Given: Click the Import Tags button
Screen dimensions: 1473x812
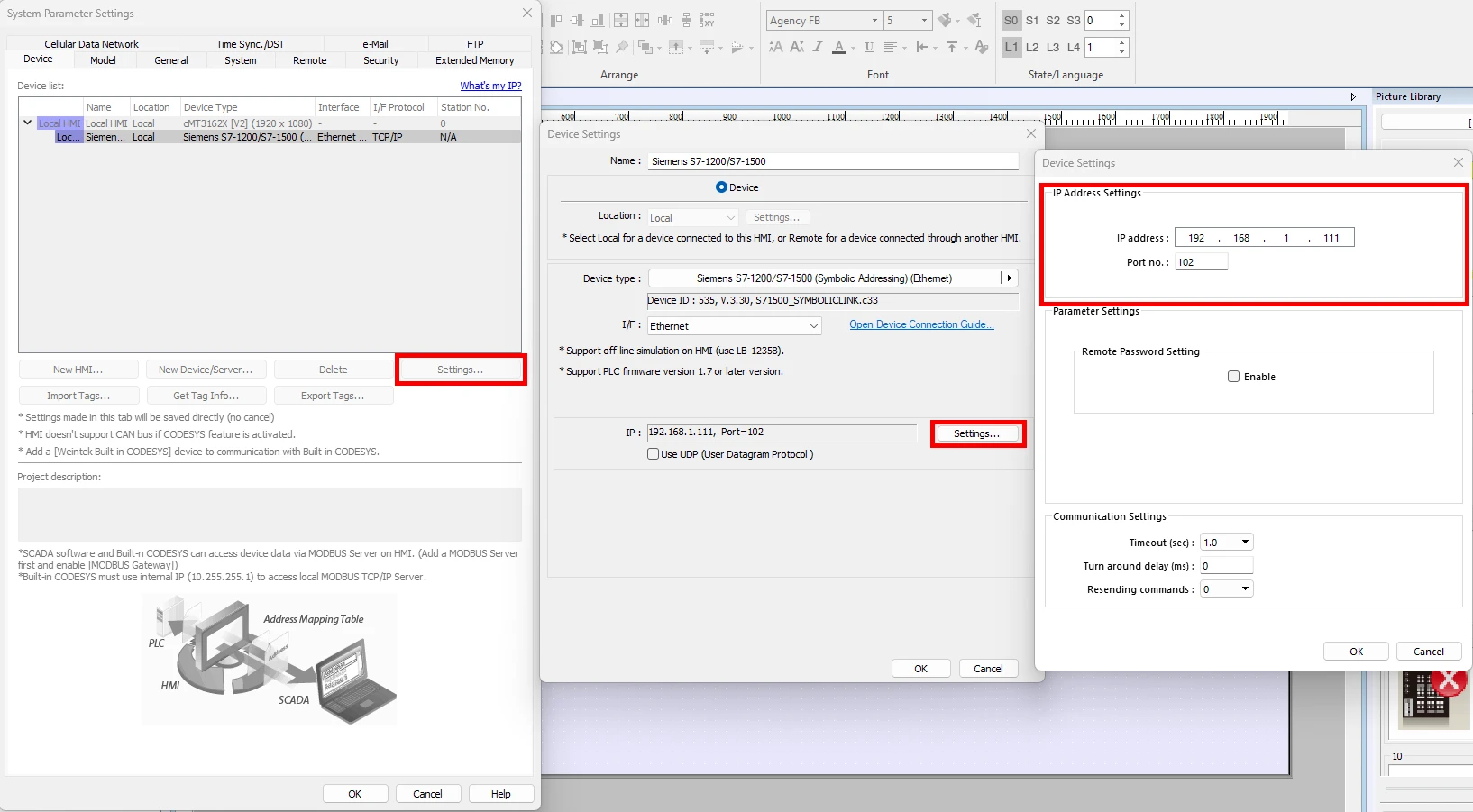Looking at the screenshot, I should point(78,396).
